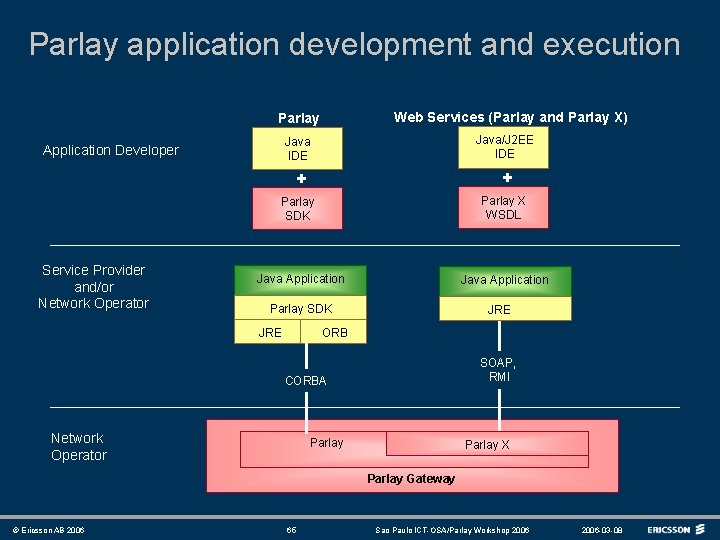The image size is (720, 540).
Task: Click 'Service Provider and/or Network Operator' label
Action: [93, 287]
